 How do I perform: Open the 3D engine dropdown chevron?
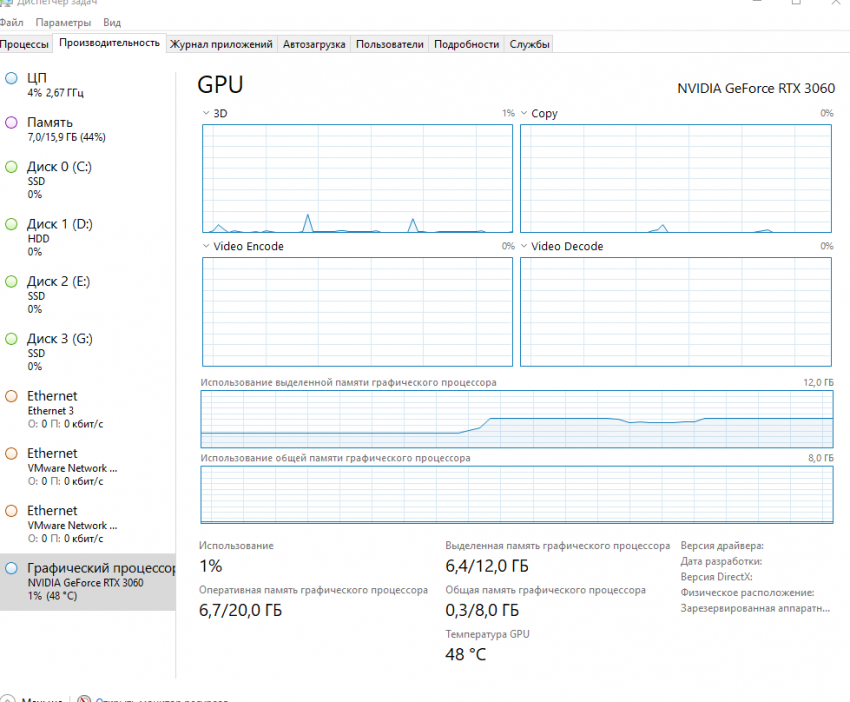tap(205, 113)
